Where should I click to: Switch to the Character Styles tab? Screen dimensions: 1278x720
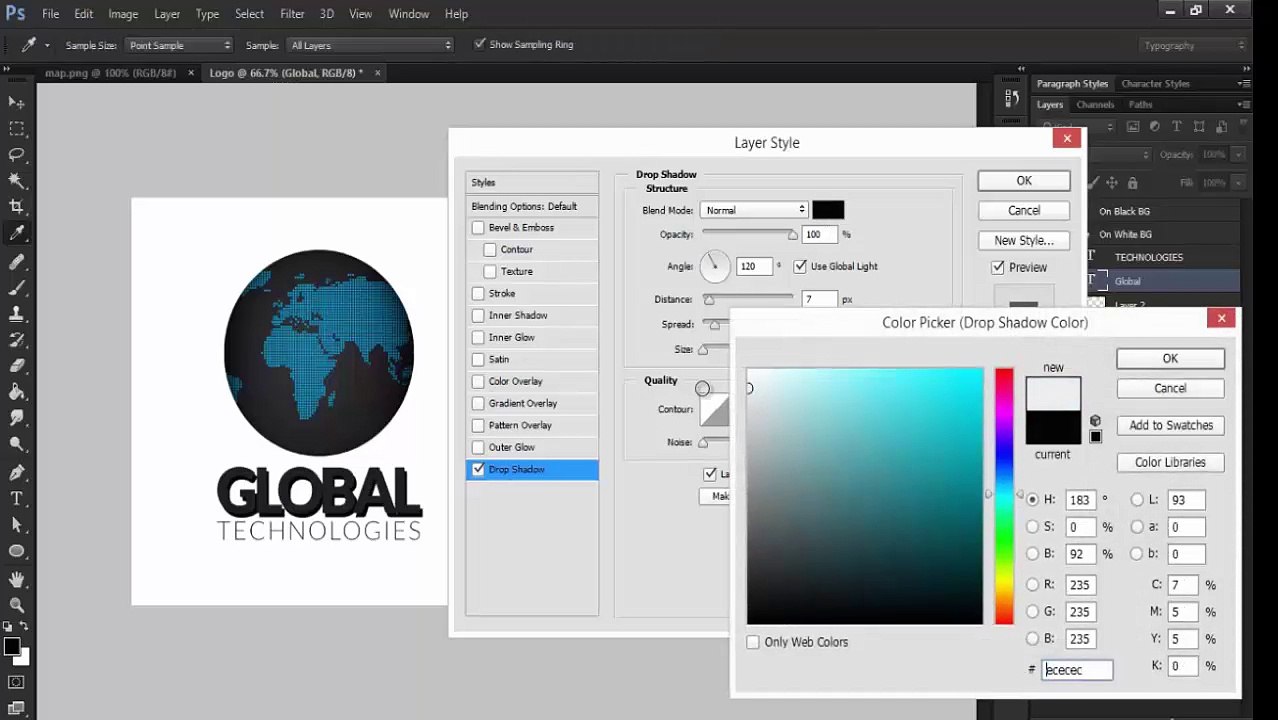coord(1155,84)
